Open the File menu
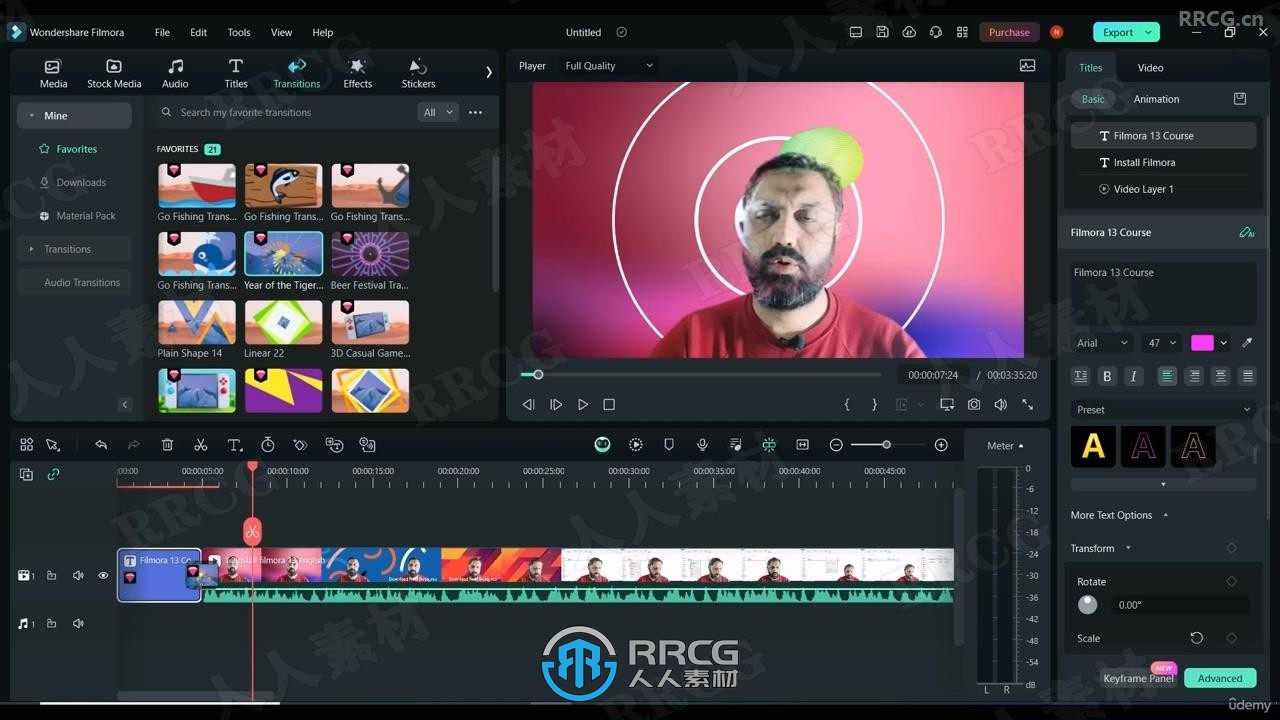 click(162, 32)
